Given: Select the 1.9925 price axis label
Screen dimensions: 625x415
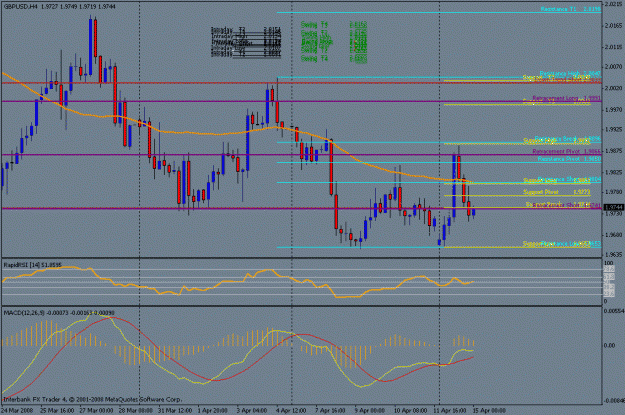Looking at the screenshot, I should [614, 130].
